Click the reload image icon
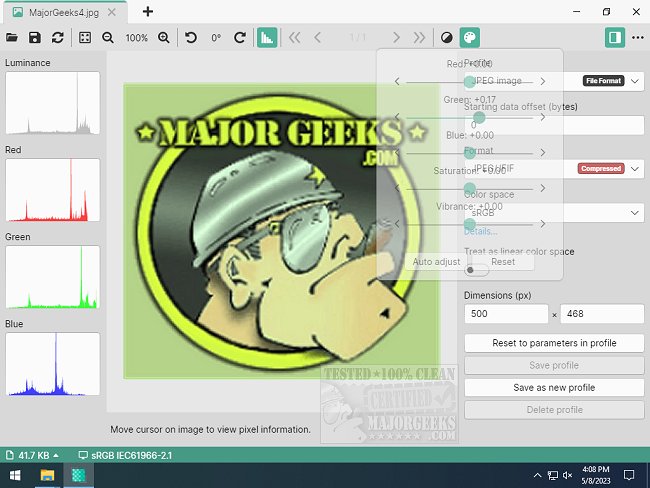The width and height of the screenshot is (650, 488). point(57,37)
